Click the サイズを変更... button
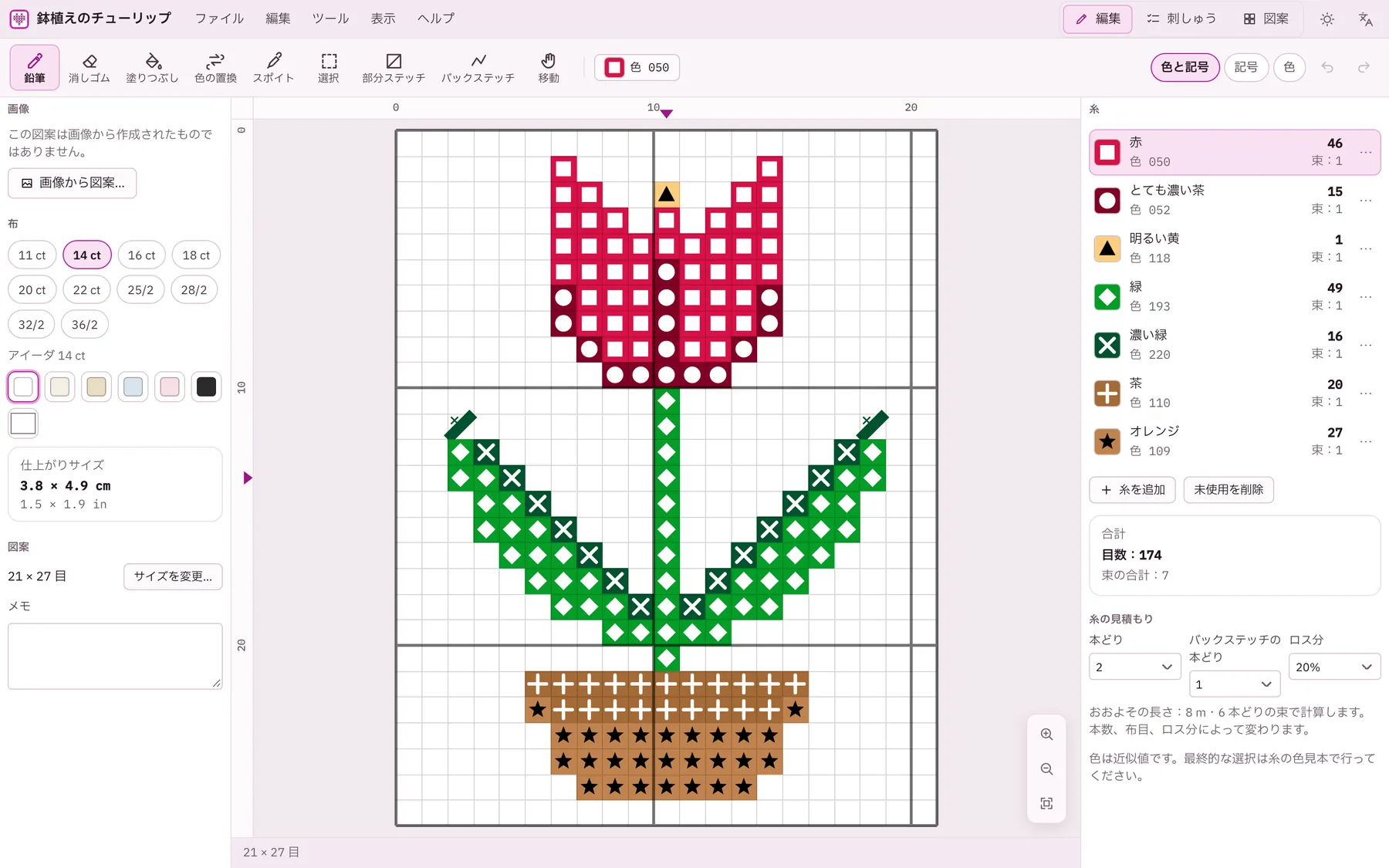The height and width of the screenshot is (868, 1389). [173, 576]
